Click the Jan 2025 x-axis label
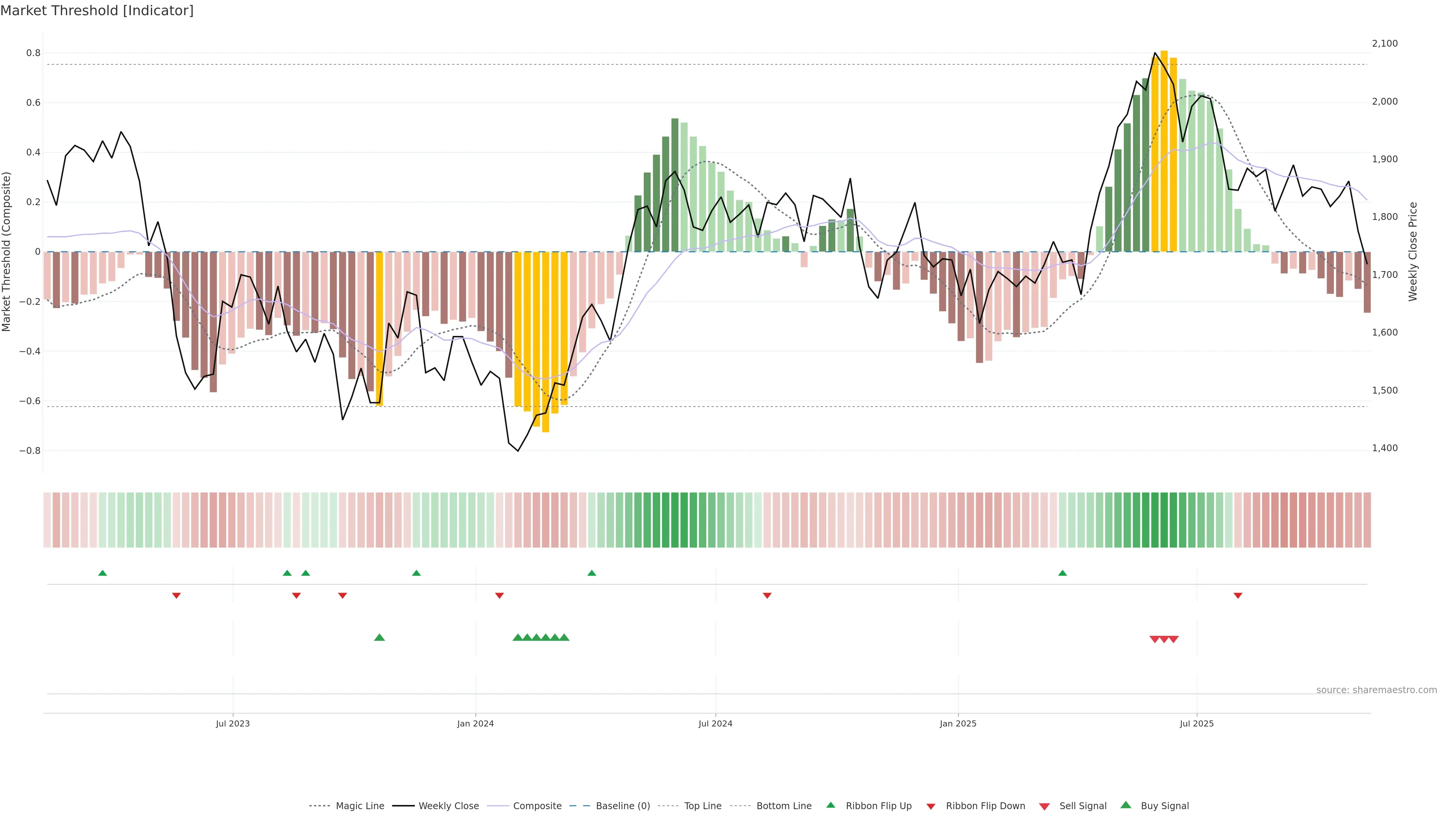Viewport: 1456px width, 819px height. [957, 723]
